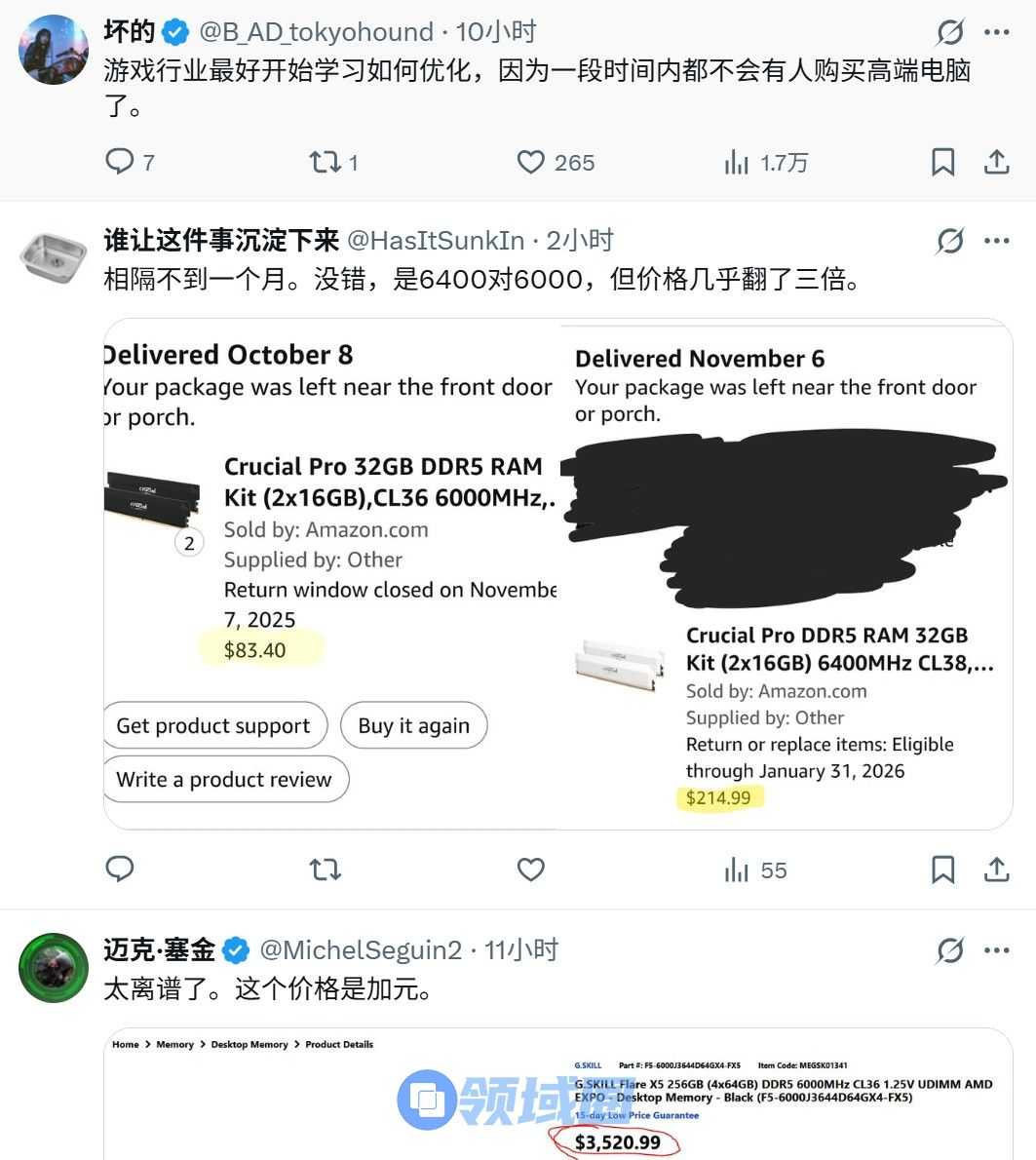The width and height of the screenshot is (1036, 1160).
Task: Open more options for B_AD_tokyohound post
Action: coord(997,32)
